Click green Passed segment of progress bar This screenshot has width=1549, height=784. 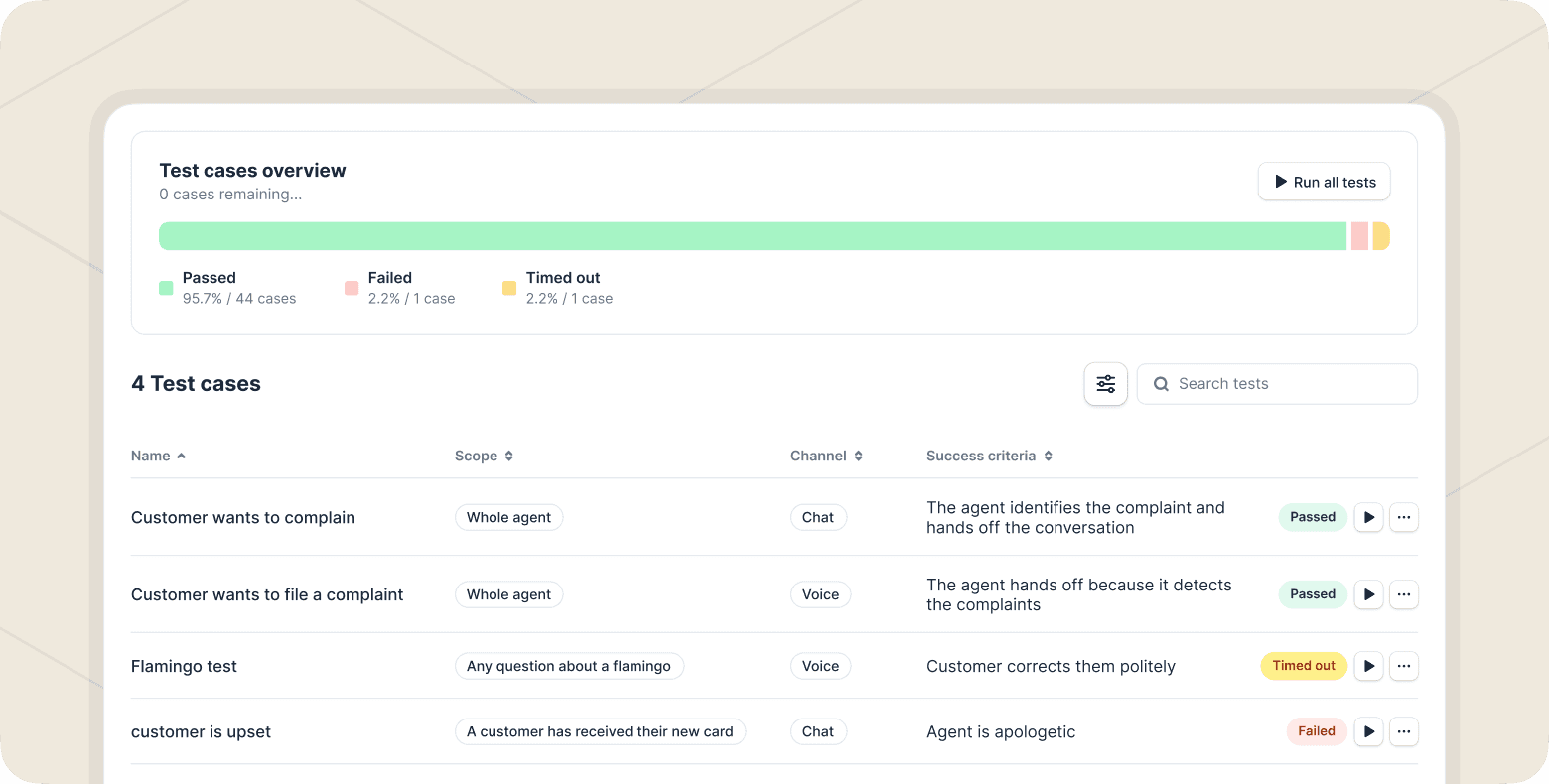753,236
